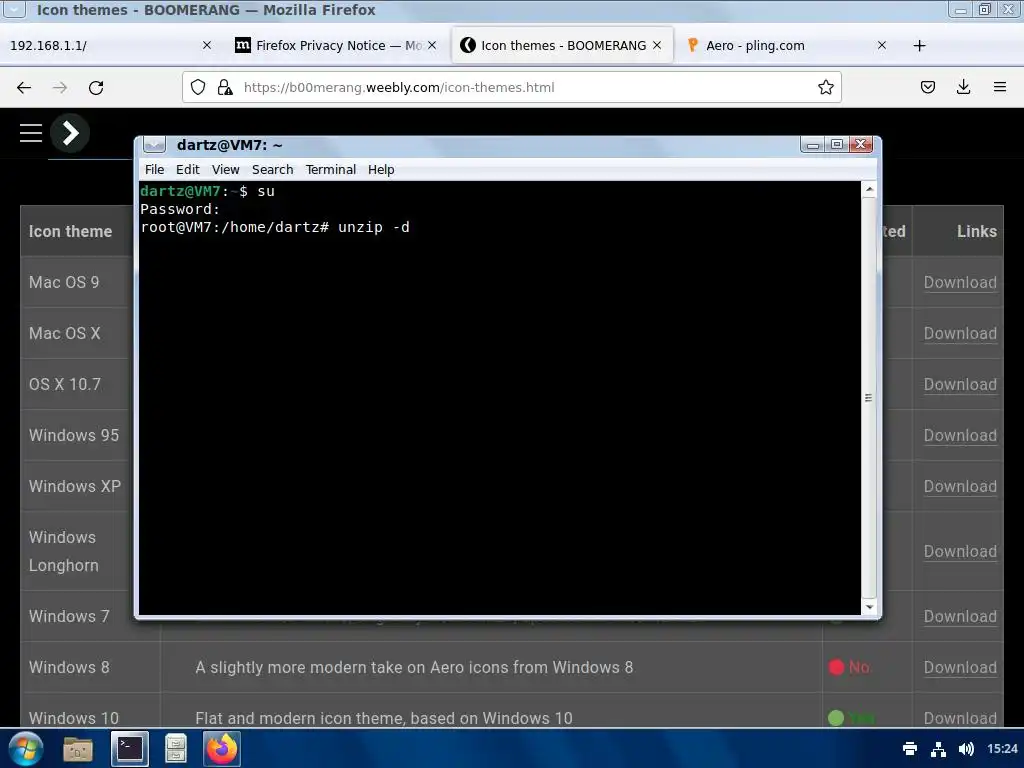Open the Pocket icon in Firefox toolbar
The width and height of the screenshot is (1024, 768).
click(x=927, y=88)
